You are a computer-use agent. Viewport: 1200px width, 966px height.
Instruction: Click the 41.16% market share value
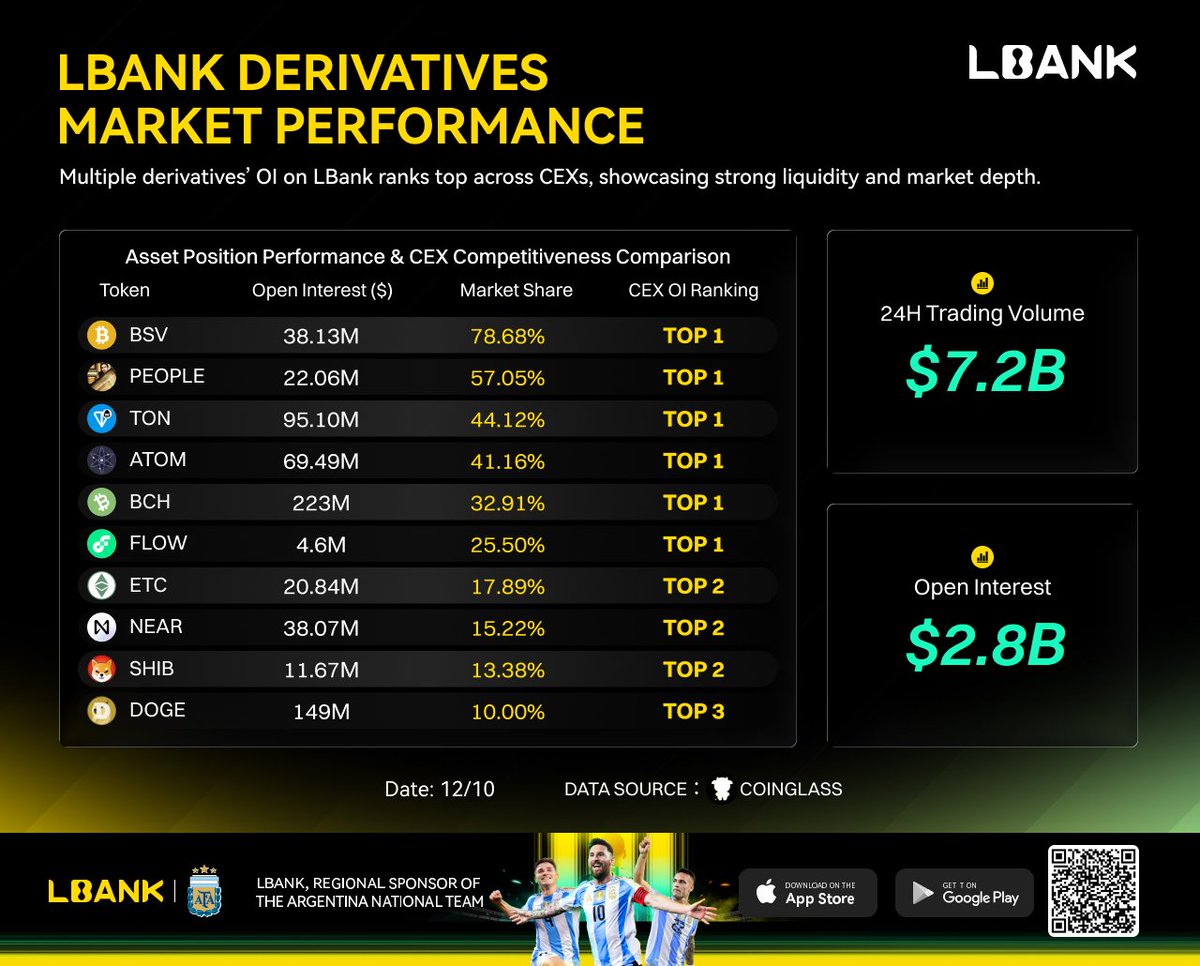coord(508,462)
